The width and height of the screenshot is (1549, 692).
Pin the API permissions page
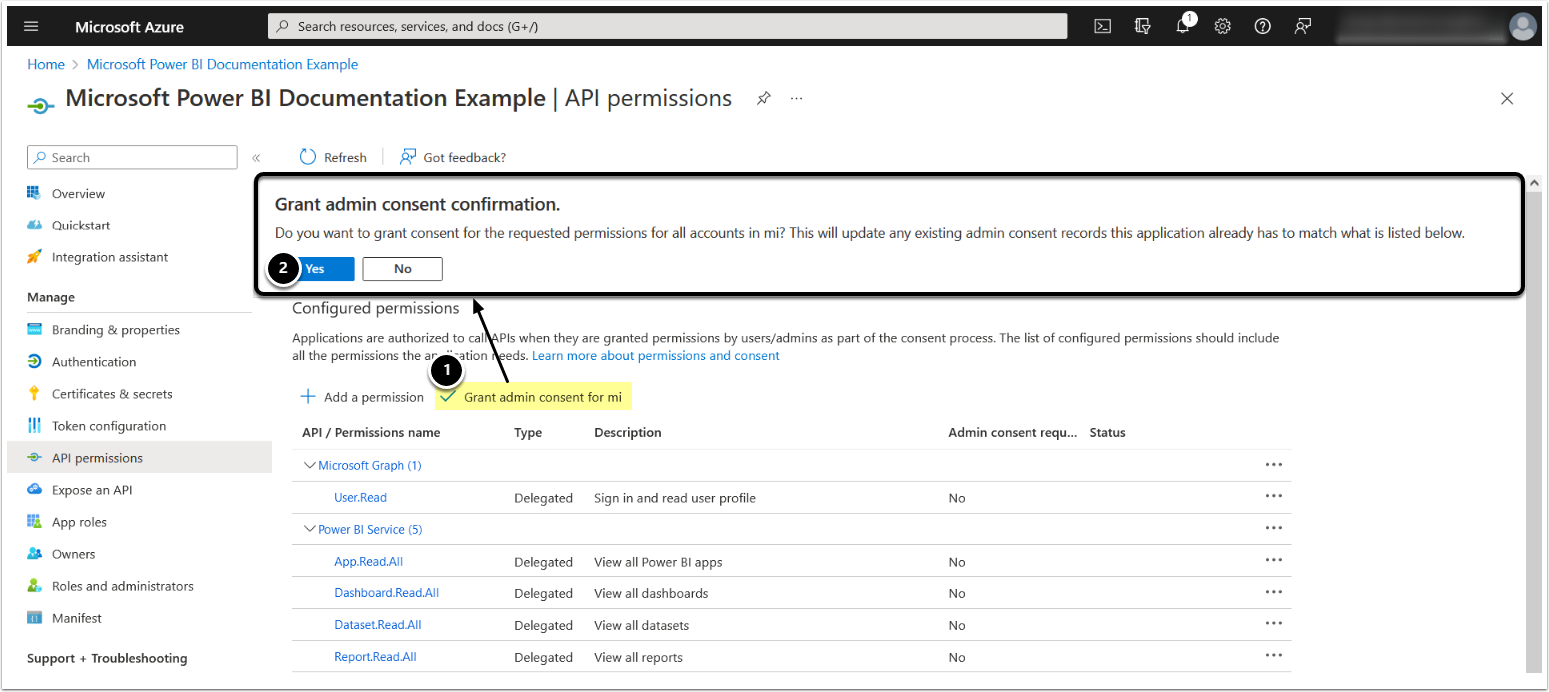[x=764, y=98]
